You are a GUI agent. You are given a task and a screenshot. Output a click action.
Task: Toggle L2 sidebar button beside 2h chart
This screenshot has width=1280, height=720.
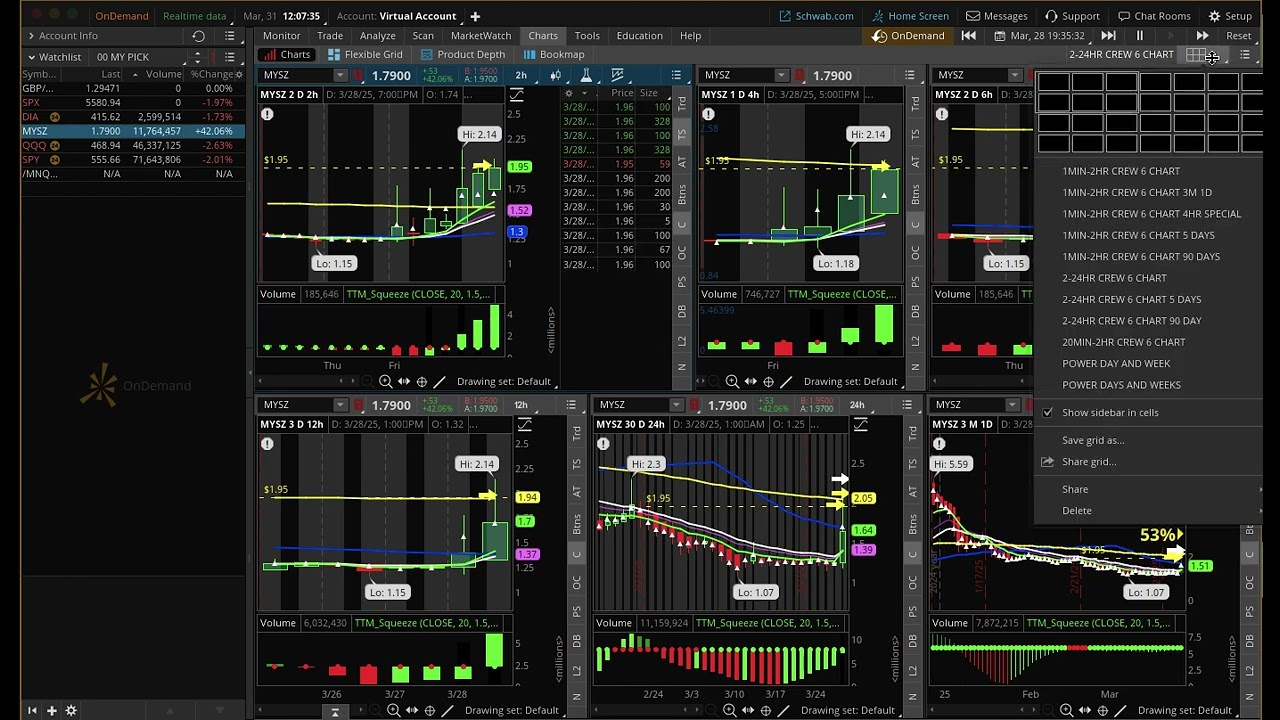683,341
